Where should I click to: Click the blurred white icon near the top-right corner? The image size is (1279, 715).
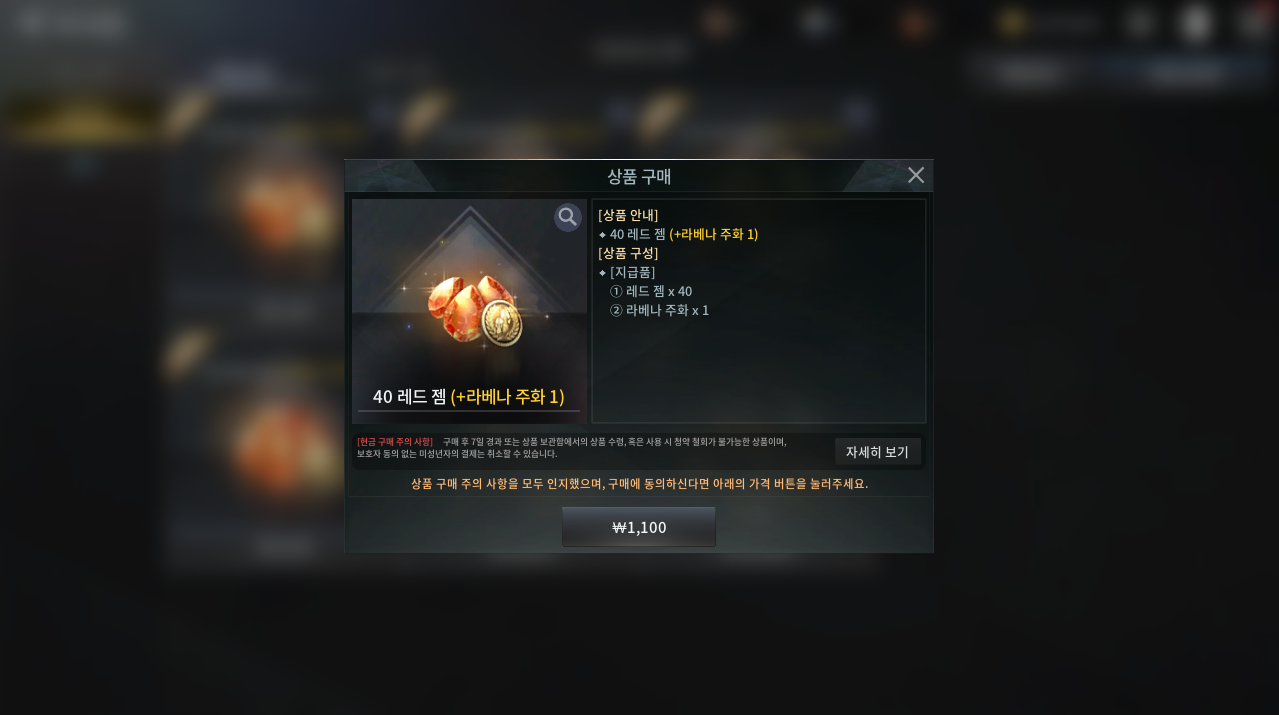pyautogui.click(x=1196, y=23)
